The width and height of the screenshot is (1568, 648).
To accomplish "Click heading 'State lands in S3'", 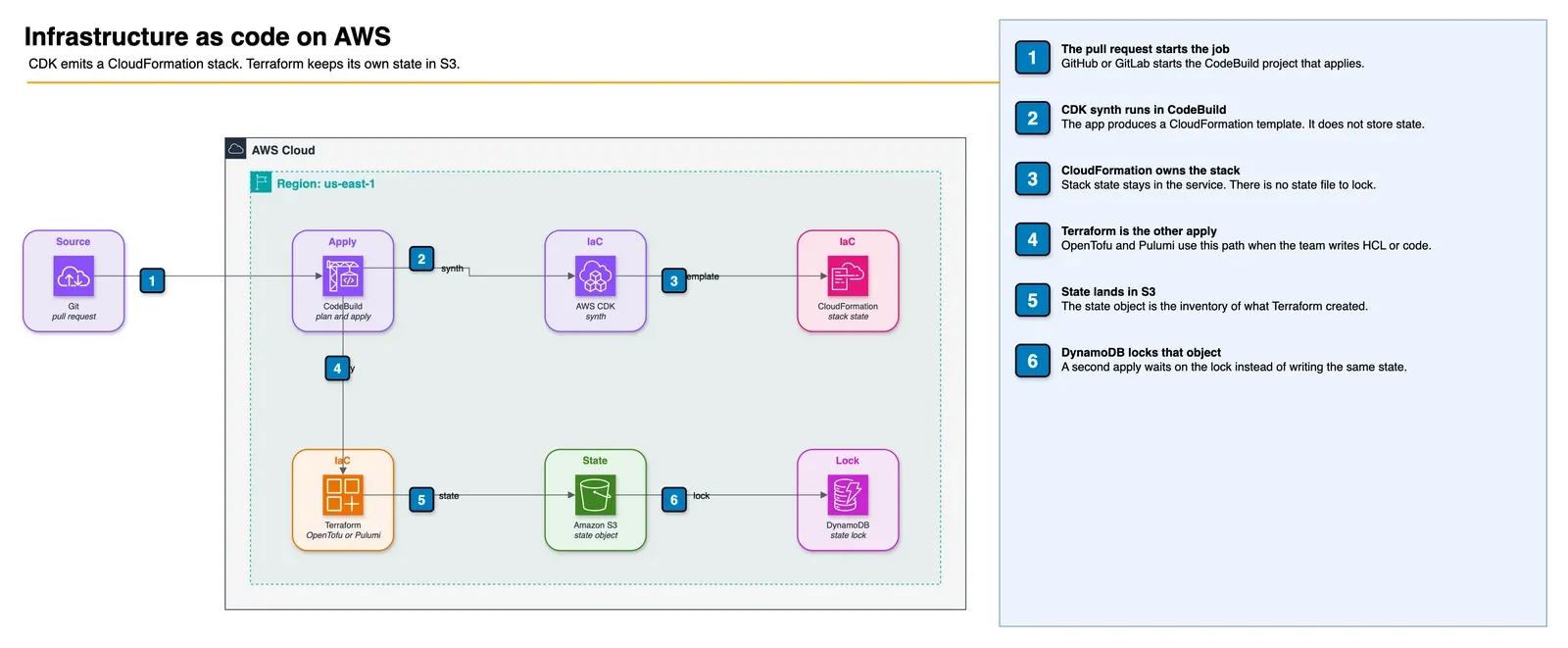I will [1108, 292].
